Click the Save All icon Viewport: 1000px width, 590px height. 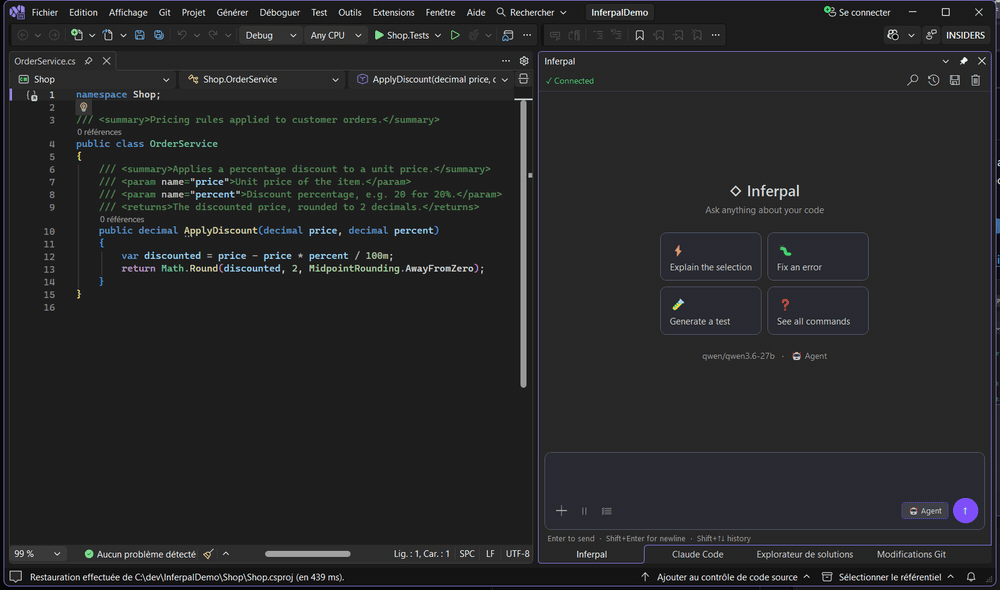[159, 35]
